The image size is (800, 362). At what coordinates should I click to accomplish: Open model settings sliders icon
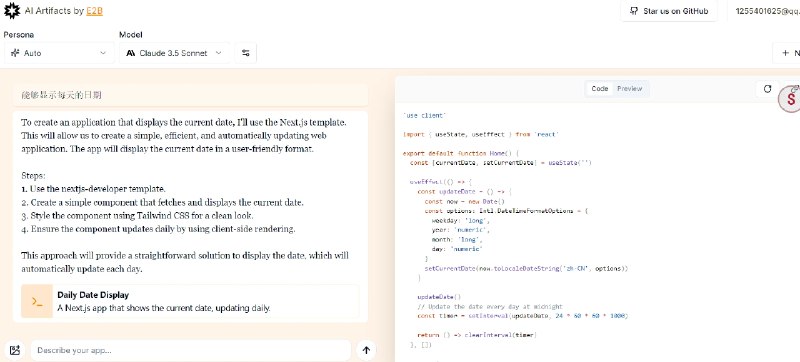click(246, 53)
